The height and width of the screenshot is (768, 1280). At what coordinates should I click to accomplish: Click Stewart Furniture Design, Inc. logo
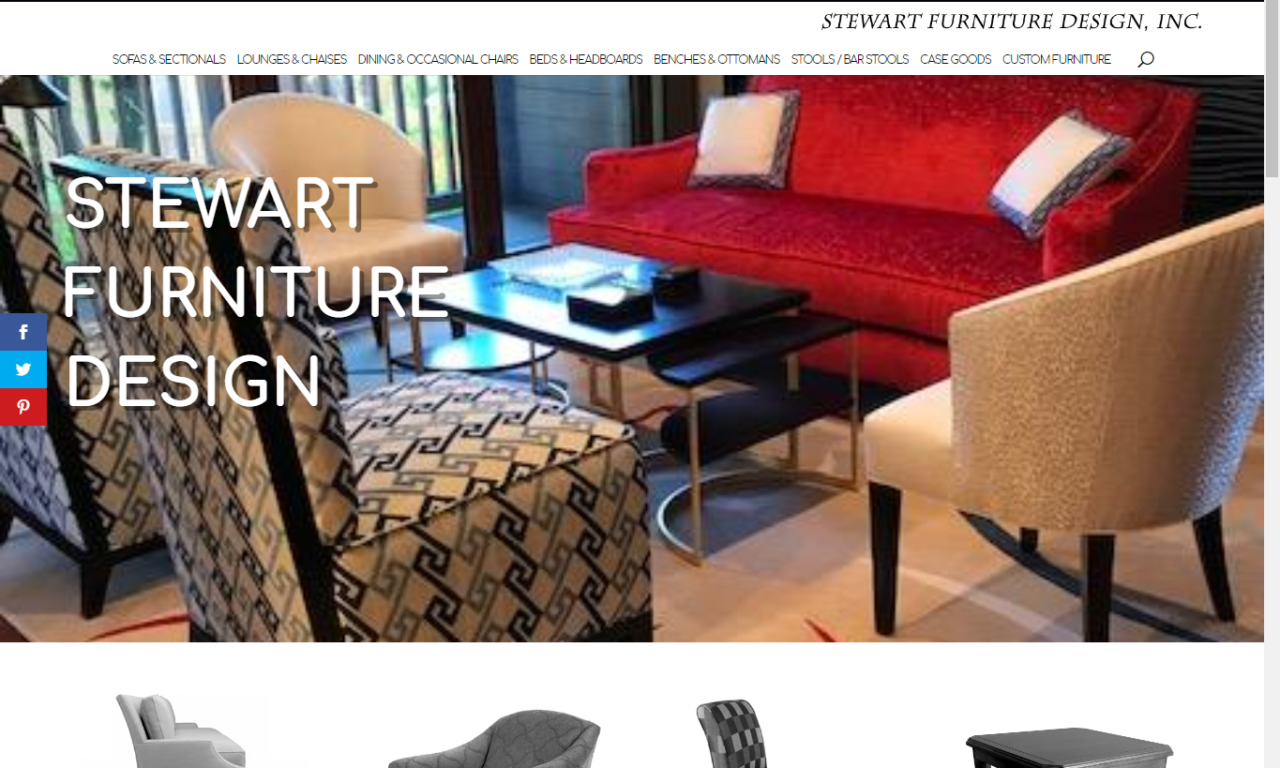pyautogui.click(x=1012, y=21)
